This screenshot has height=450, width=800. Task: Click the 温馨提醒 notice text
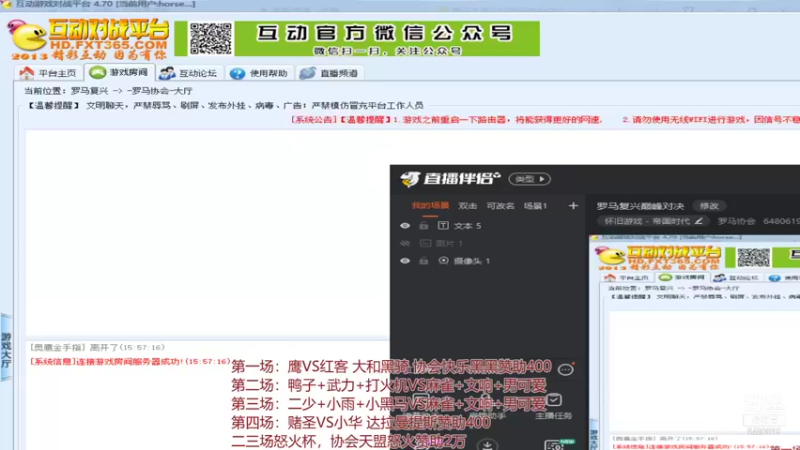coord(224,106)
